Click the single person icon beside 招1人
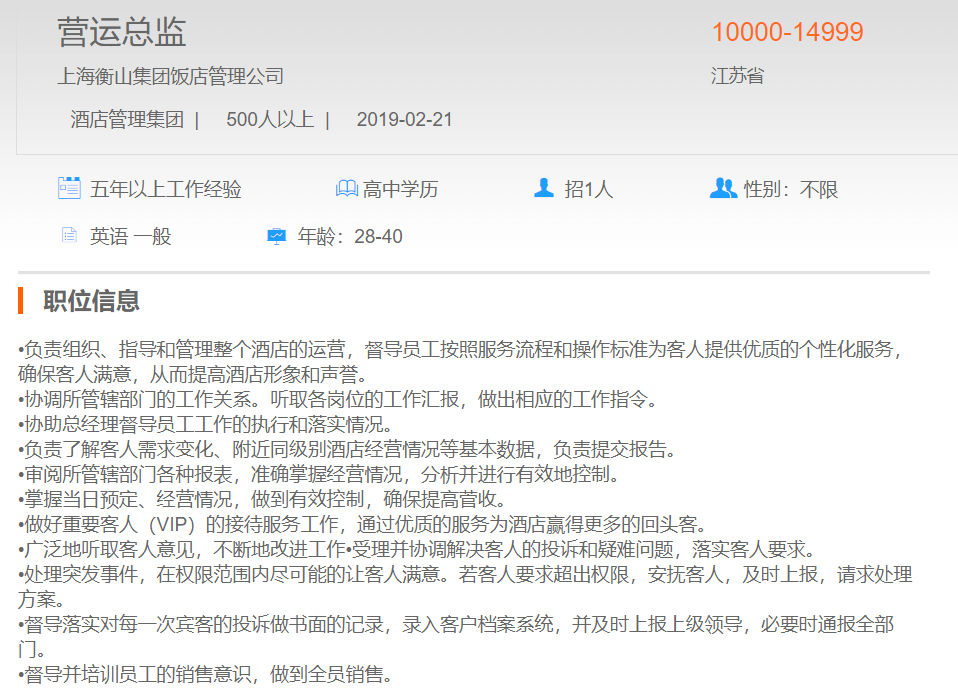The width and height of the screenshot is (958, 696). point(544,188)
